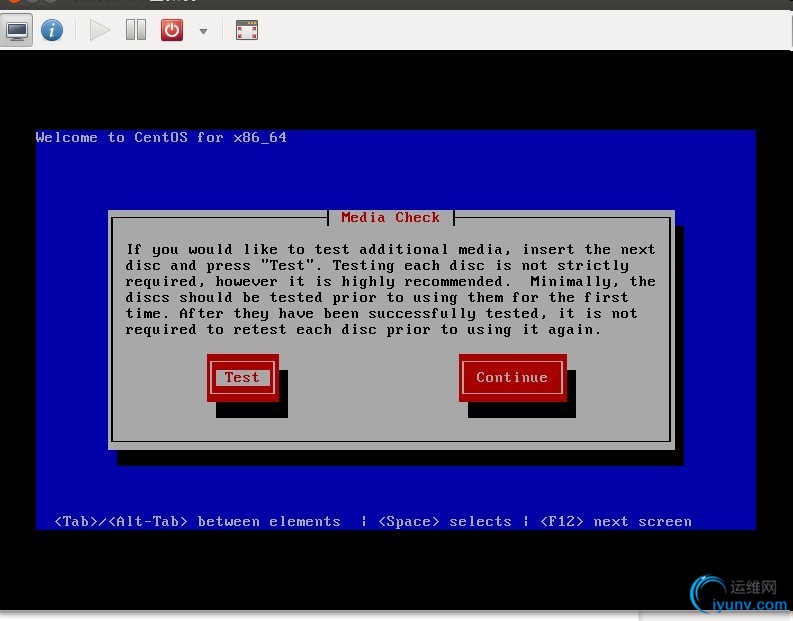
Task: Click the 'Welcome to CentOS for x86_64' header text
Action: (x=161, y=138)
